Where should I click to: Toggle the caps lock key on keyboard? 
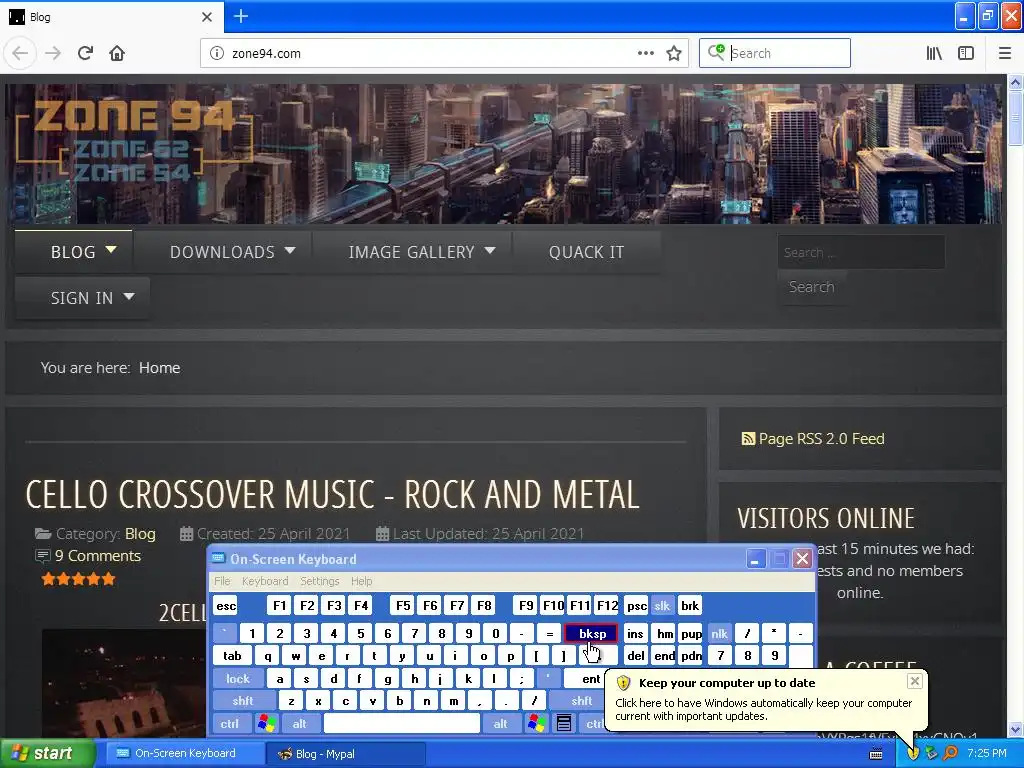(x=238, y=679)
